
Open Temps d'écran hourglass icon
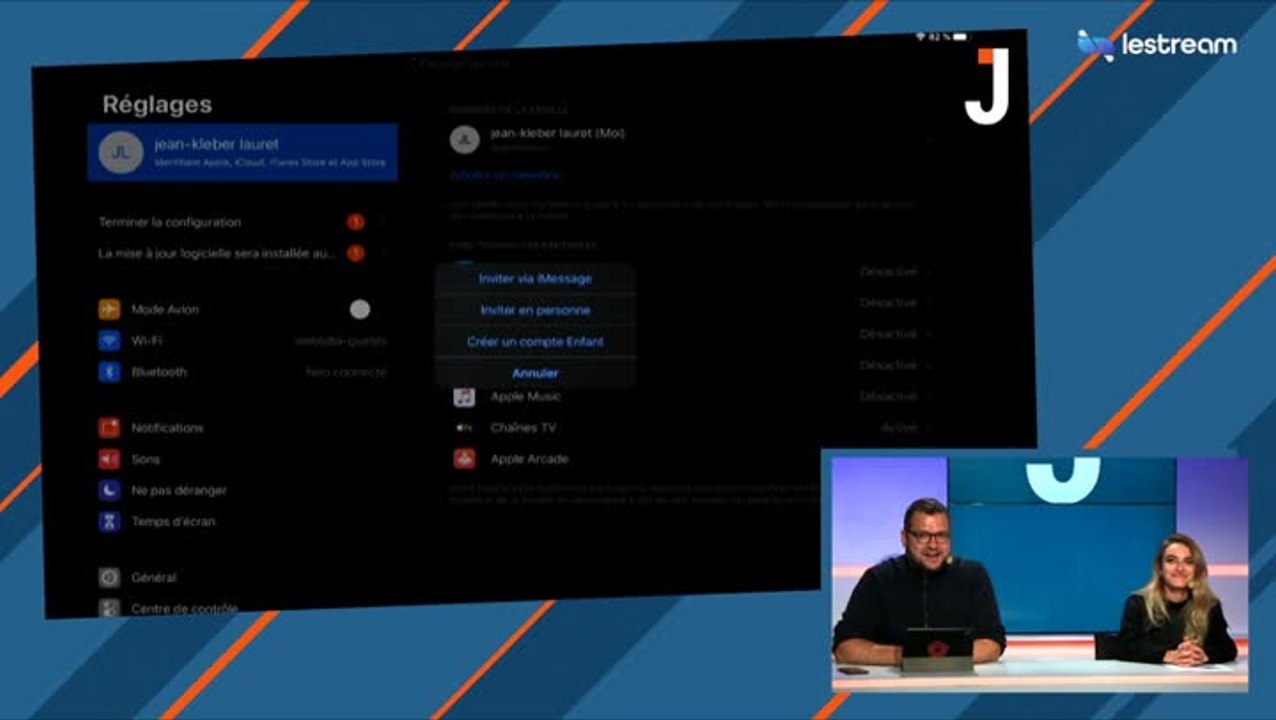(109, 521)
